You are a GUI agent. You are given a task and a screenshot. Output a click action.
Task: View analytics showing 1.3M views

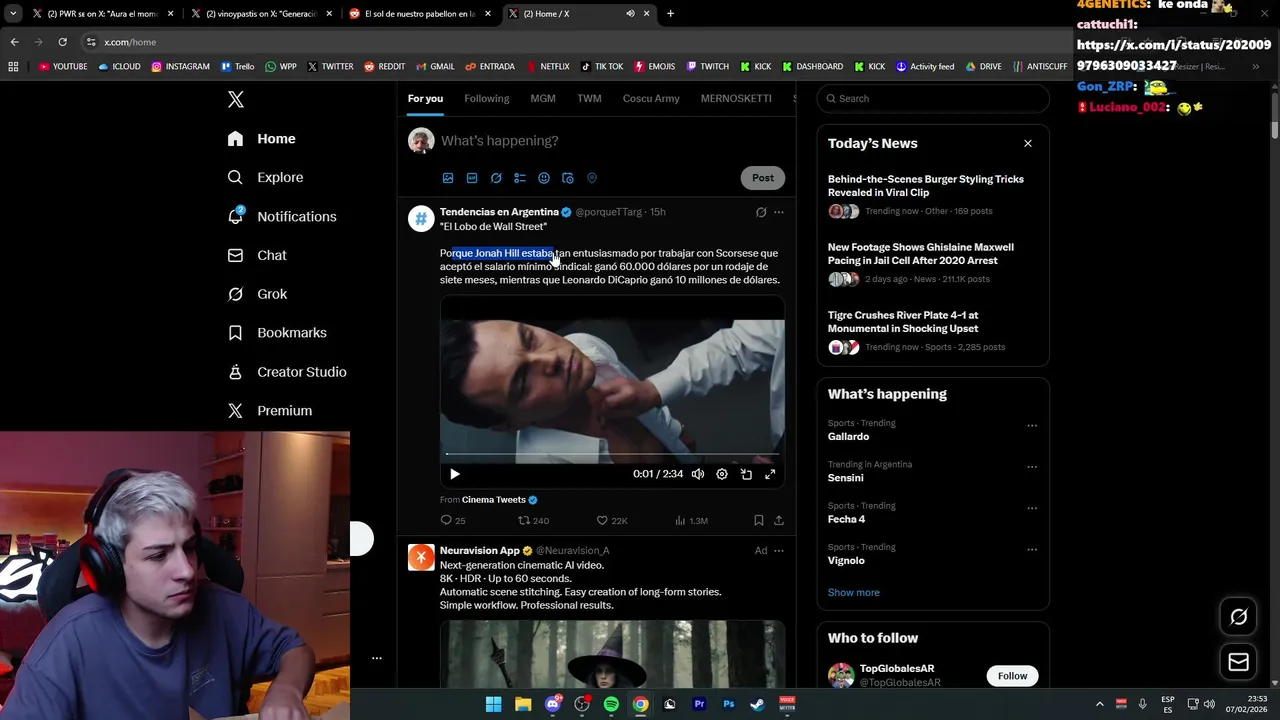tap(691, 521)
